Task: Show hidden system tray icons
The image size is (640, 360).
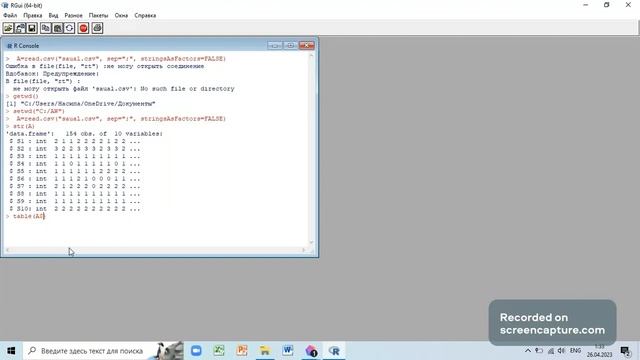Action: point(528,351)
